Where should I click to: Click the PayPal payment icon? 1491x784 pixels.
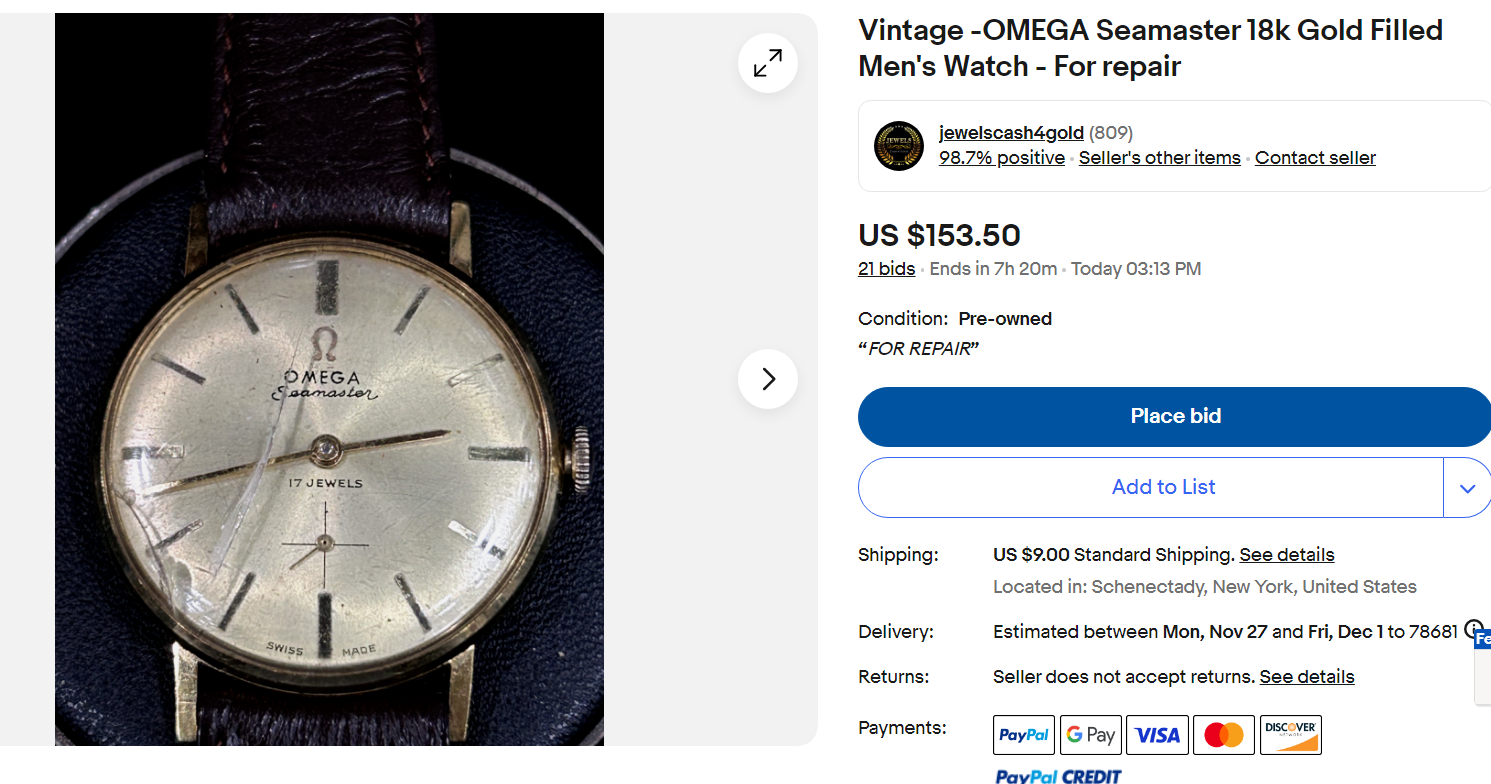(1023, 735)
